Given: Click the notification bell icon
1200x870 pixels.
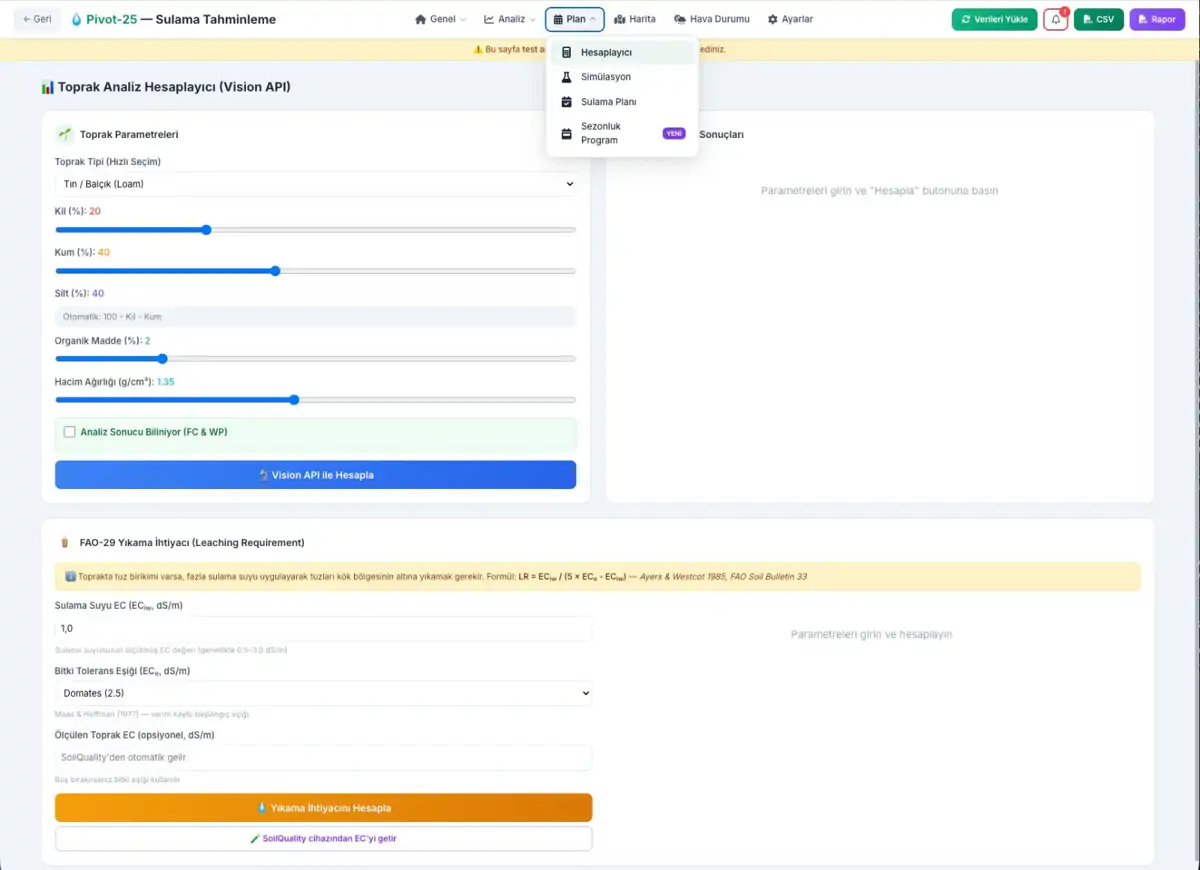Looking at the screenshot, I should [1055, 19].
